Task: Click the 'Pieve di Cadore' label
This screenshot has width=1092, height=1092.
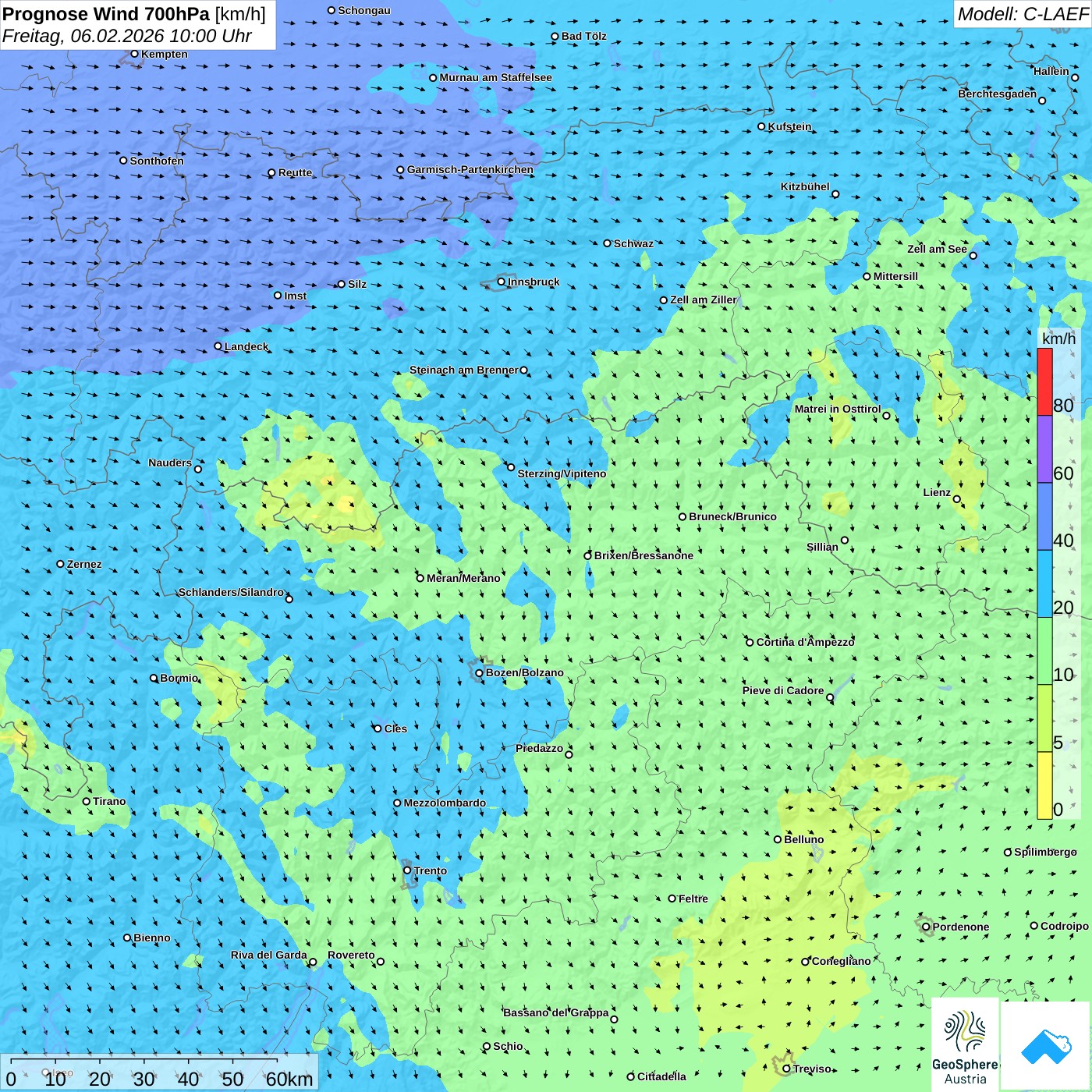Action: click(783, 690)
